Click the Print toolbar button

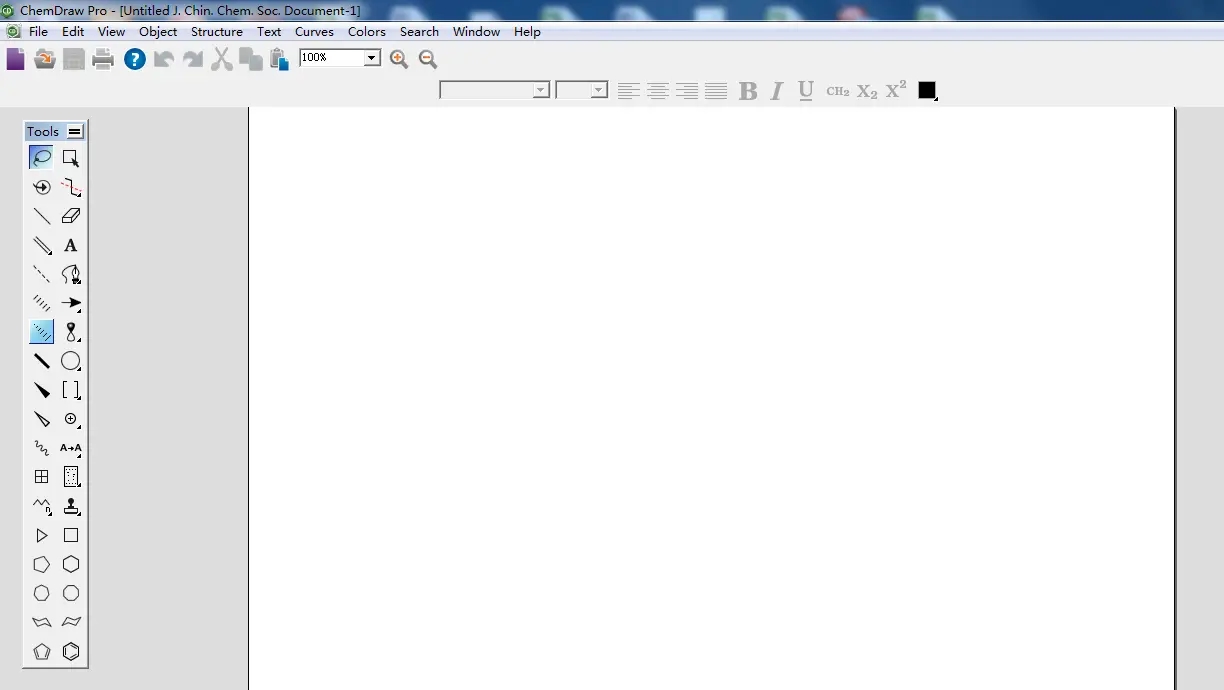click(x=103, y=59)
